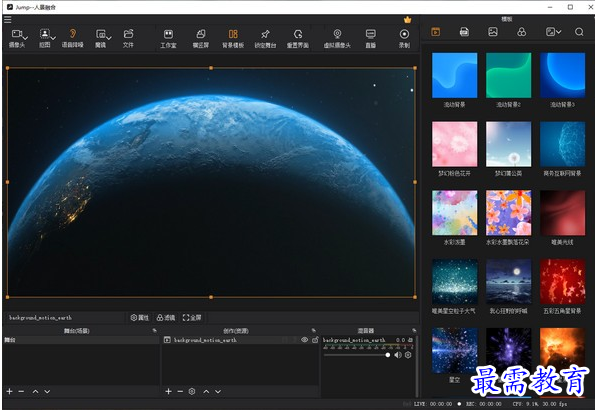Screen dimensions: 595x412
Task: Click the 横竖屏 screen orientation icon
Action: pyautogui.click(x=201, y=34)
